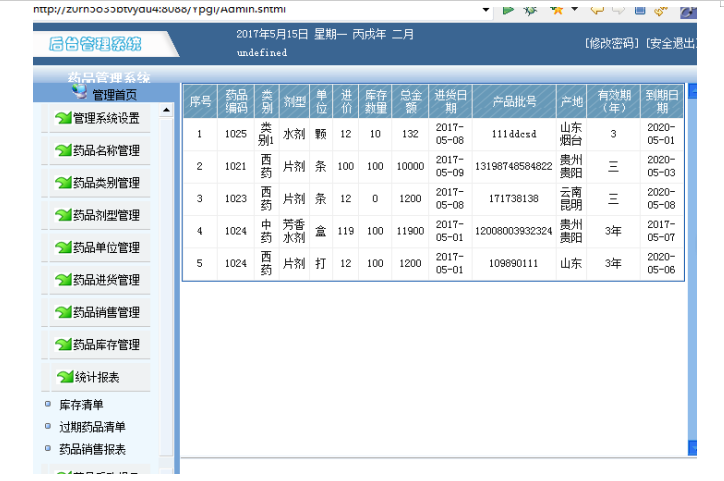Click the 药品编码 column header
724x481 pixels.
coord(236,101)
